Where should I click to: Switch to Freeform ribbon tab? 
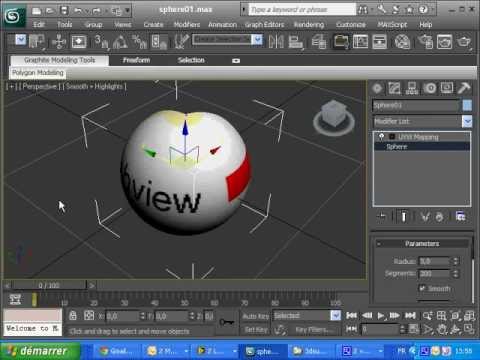point(136,60)
